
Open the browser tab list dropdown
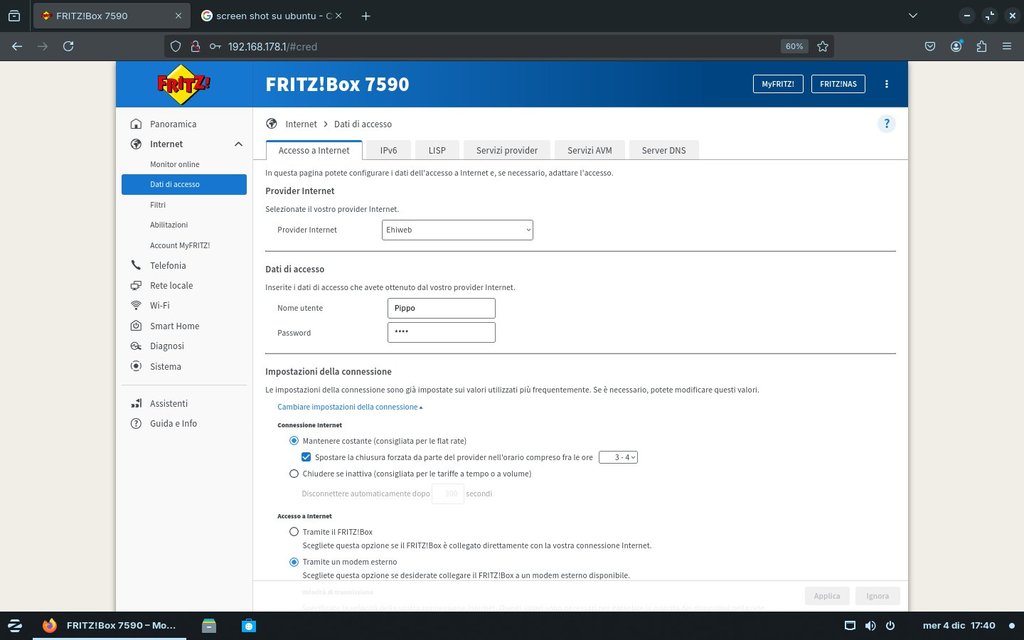tap(913, 16)
